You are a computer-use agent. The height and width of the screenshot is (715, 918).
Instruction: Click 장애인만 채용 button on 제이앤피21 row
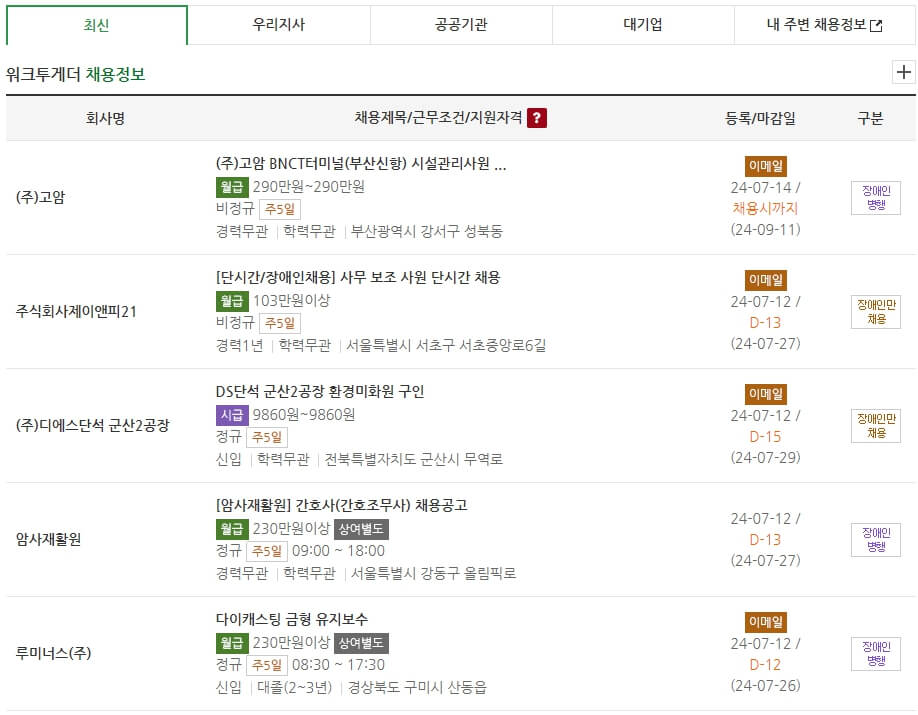pos(875,314)
